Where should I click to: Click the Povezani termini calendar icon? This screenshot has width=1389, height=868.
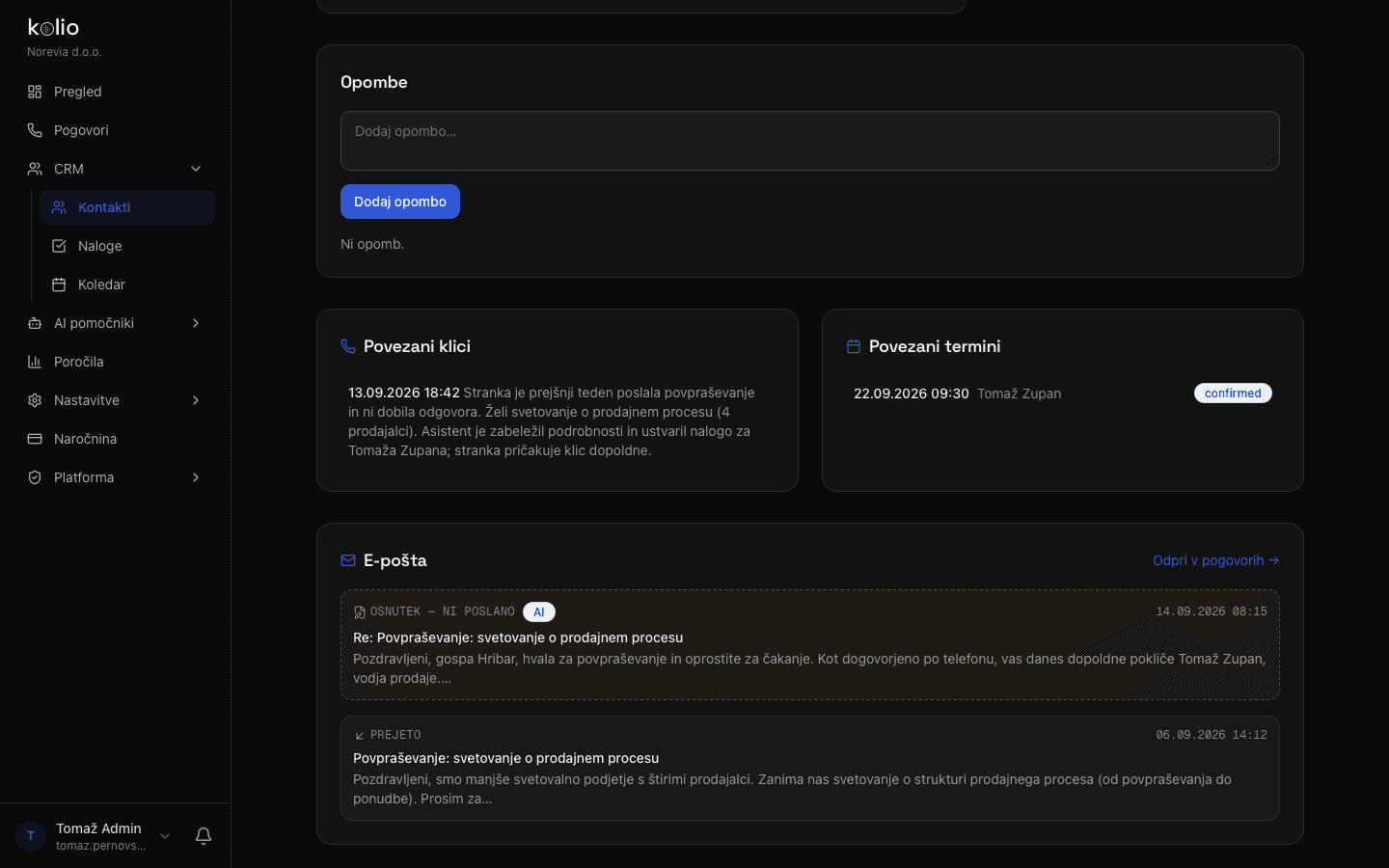854,346
